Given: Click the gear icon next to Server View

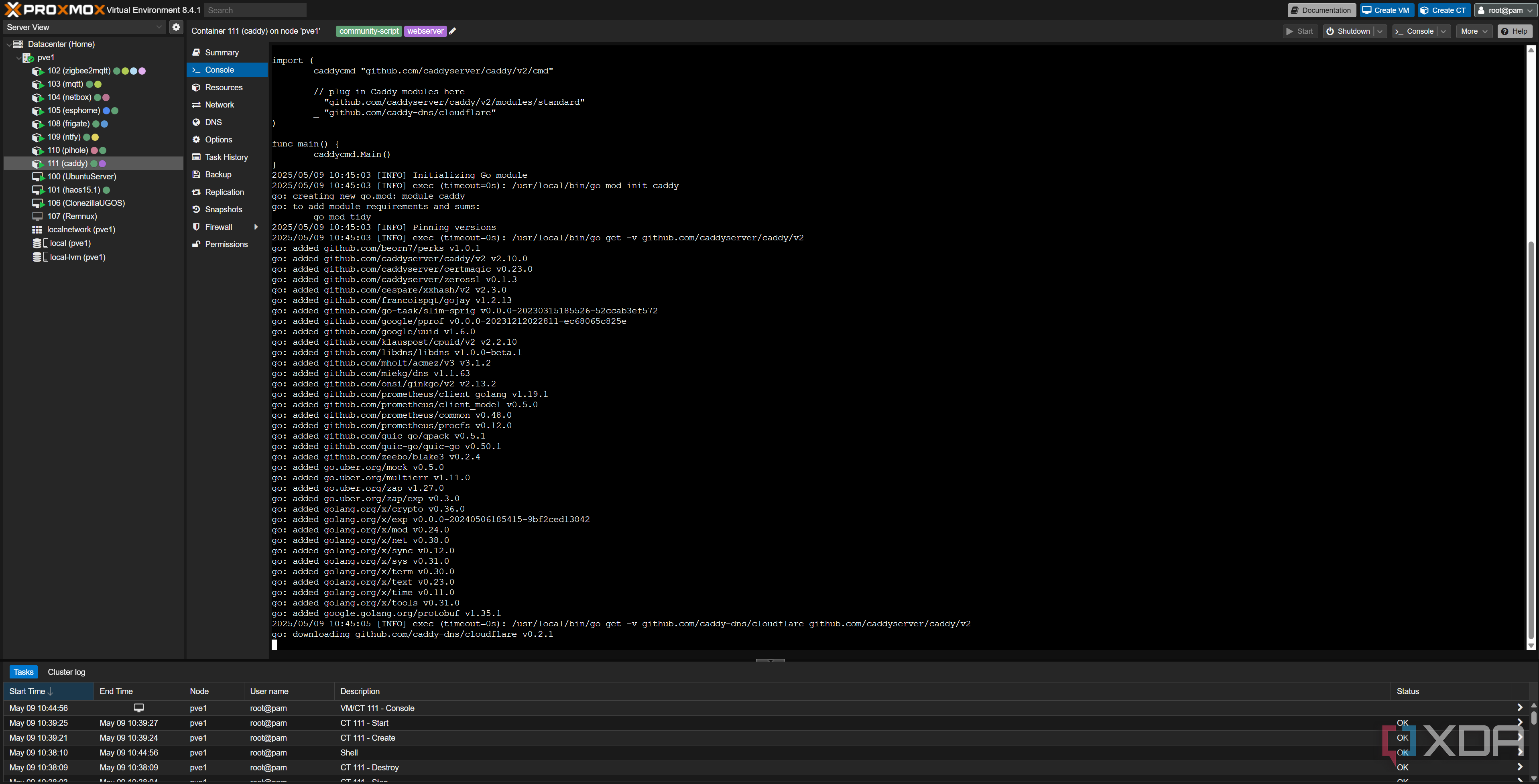Looking at the screenshot, I should (176, 27).
